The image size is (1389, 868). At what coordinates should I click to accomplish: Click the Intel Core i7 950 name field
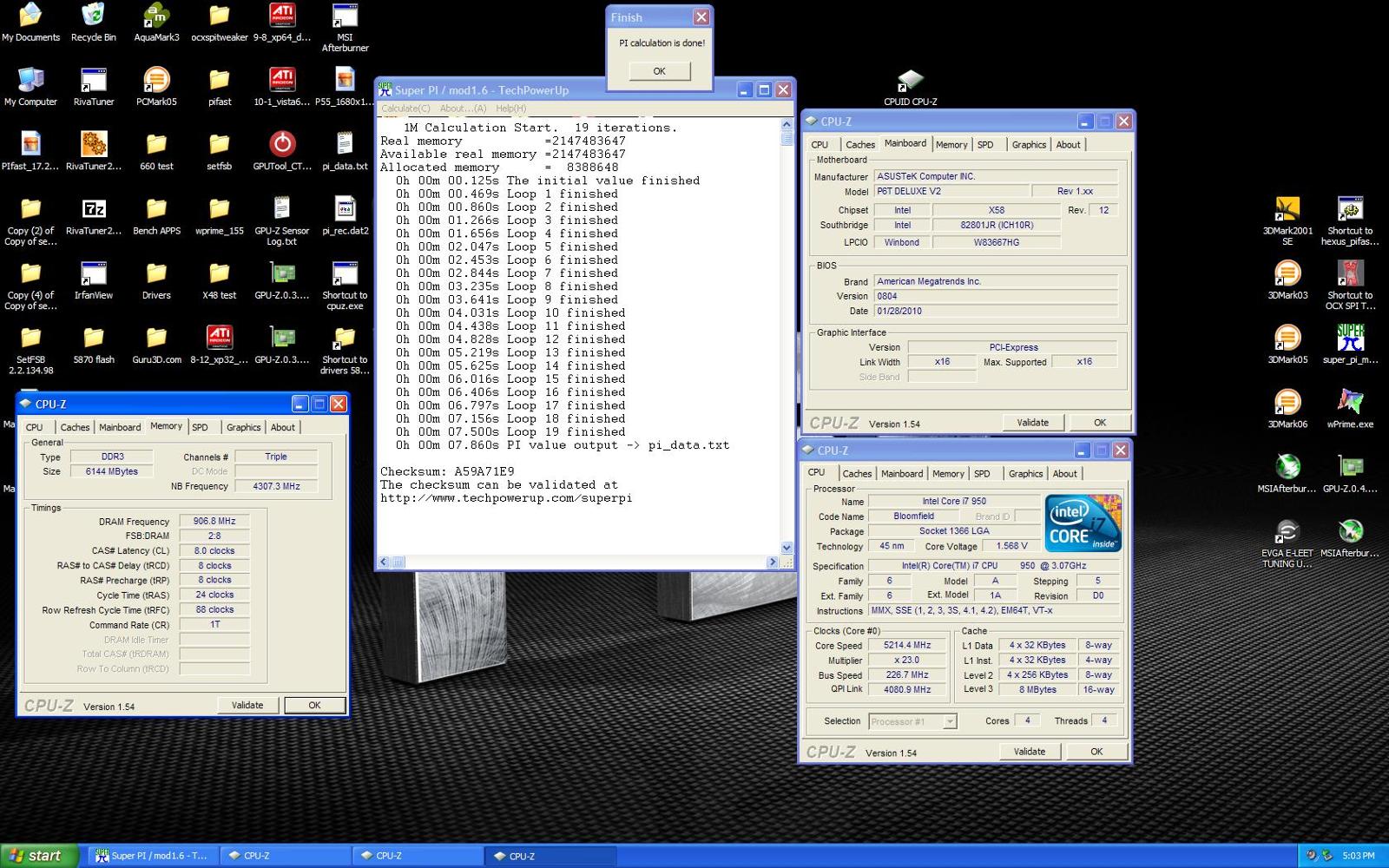tap(954, 501)
